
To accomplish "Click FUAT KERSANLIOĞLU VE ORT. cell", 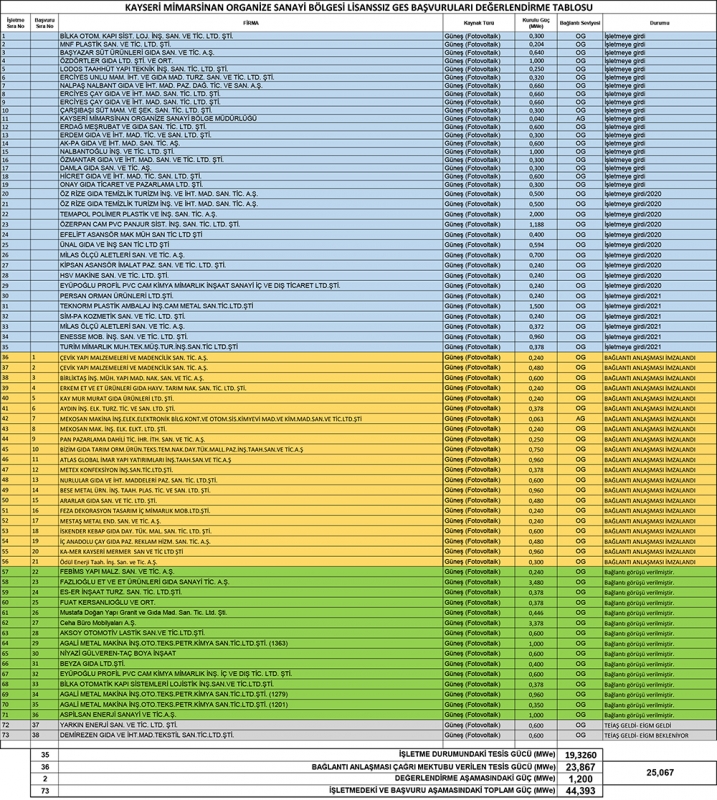I will pyautogui.click(x=251, y=603).
